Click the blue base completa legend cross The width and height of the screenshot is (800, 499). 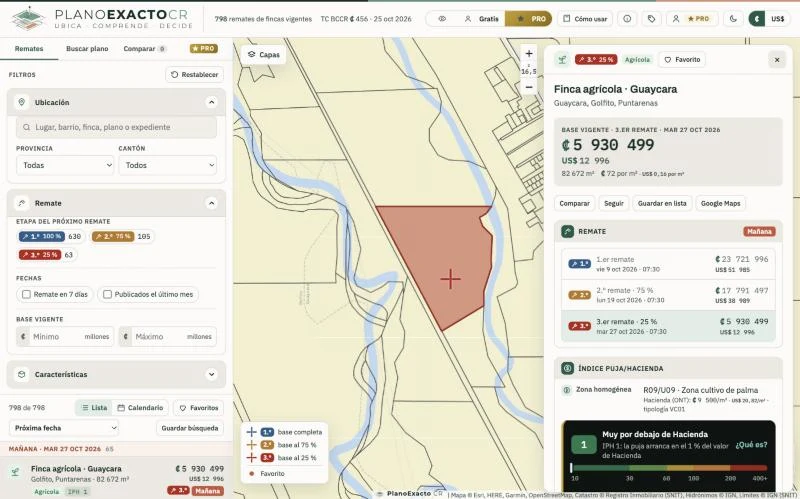point(252,432)
